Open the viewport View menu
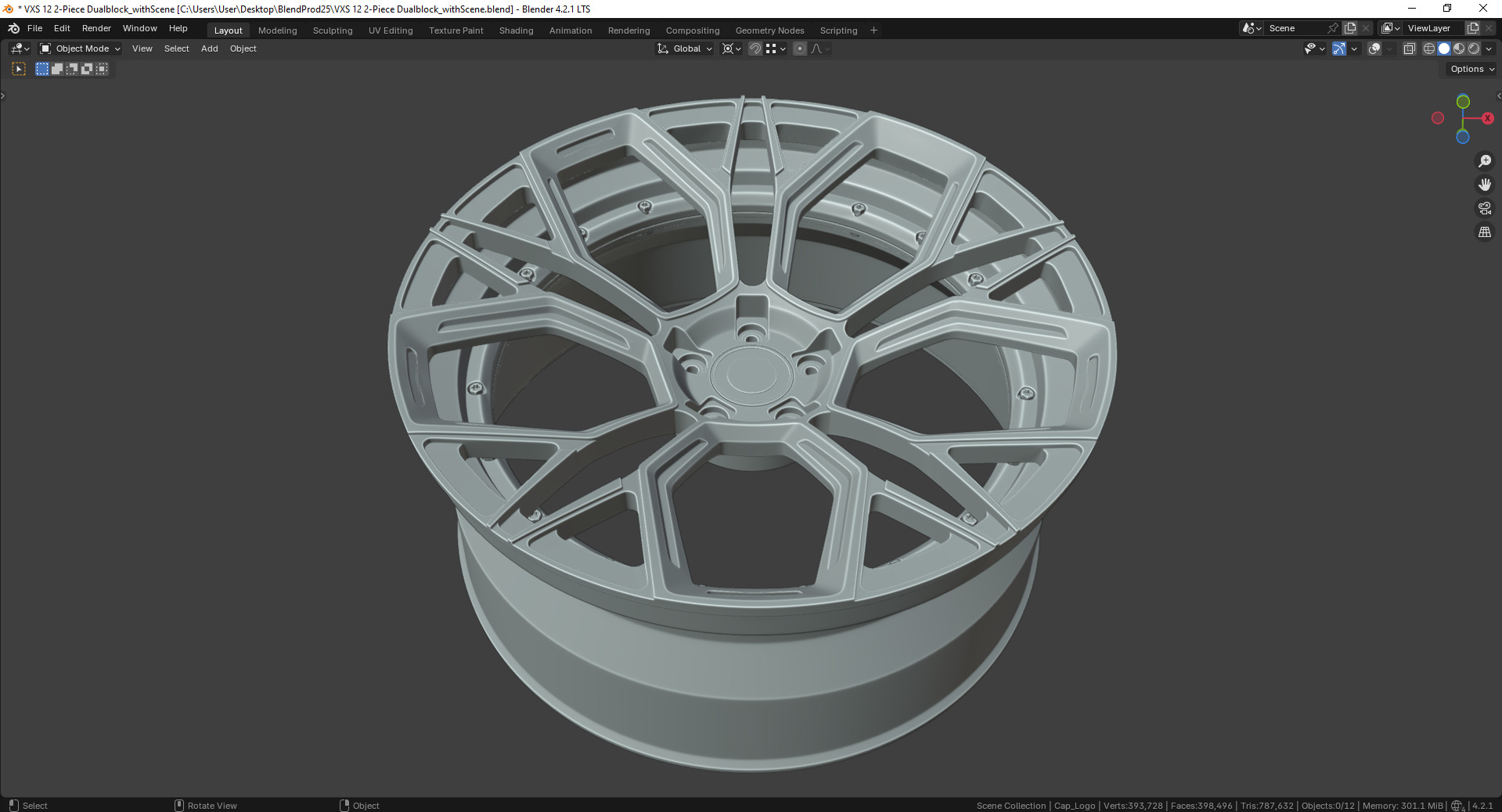The image size is (1502, 812). (x=142, y=49)
